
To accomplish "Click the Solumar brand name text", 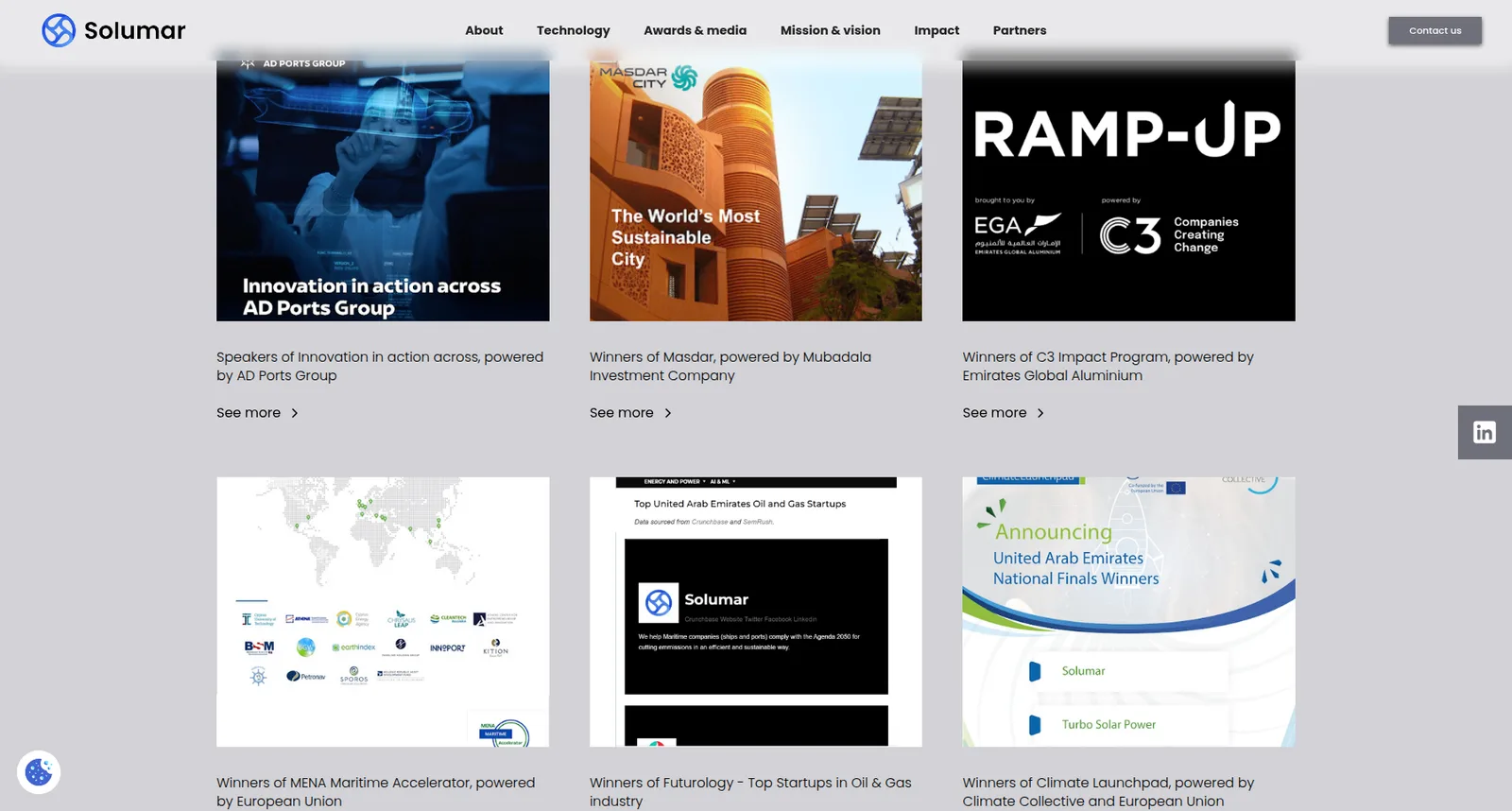I will (135, 30).
